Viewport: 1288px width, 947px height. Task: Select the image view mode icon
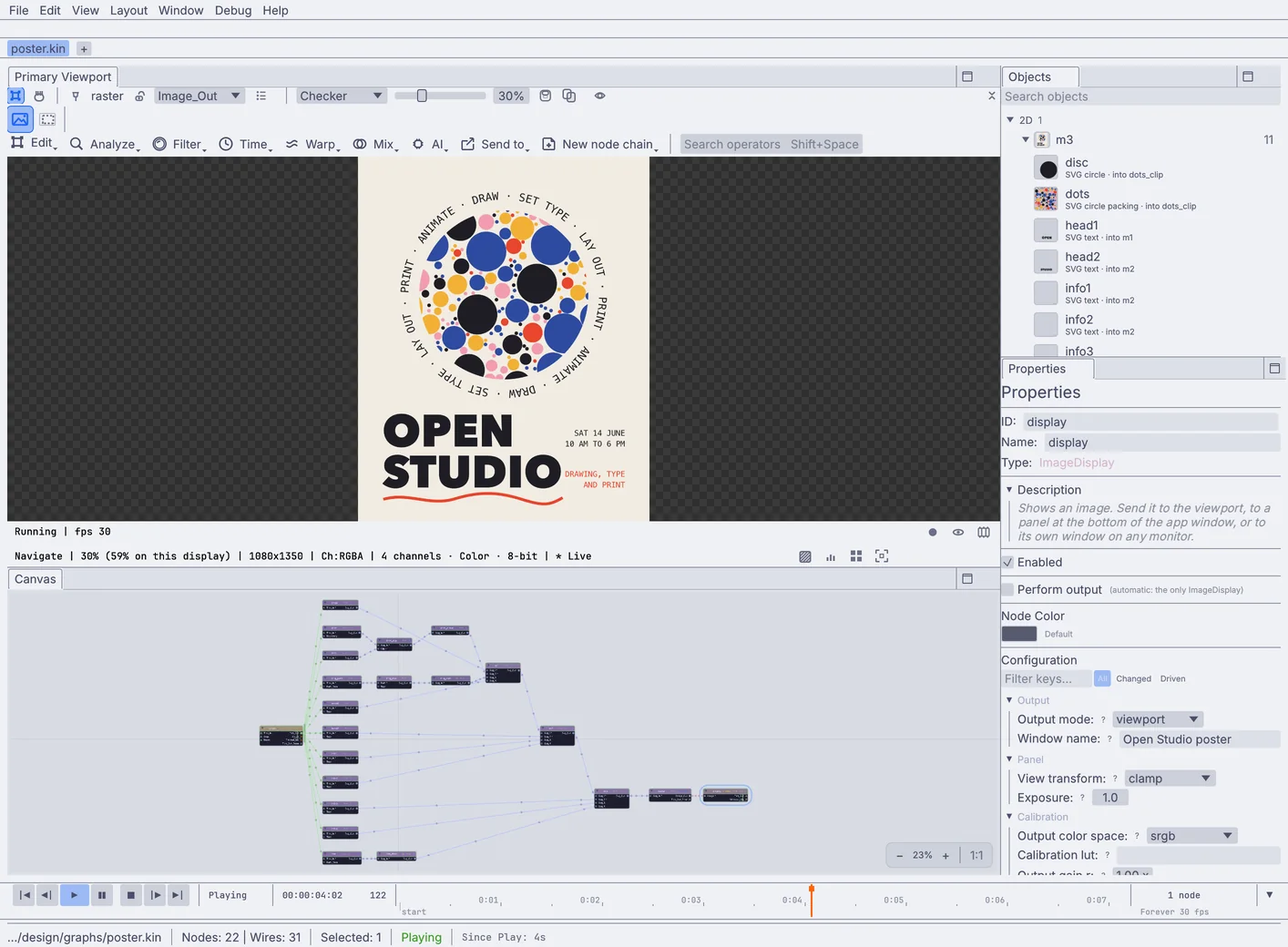coord(20,119)
